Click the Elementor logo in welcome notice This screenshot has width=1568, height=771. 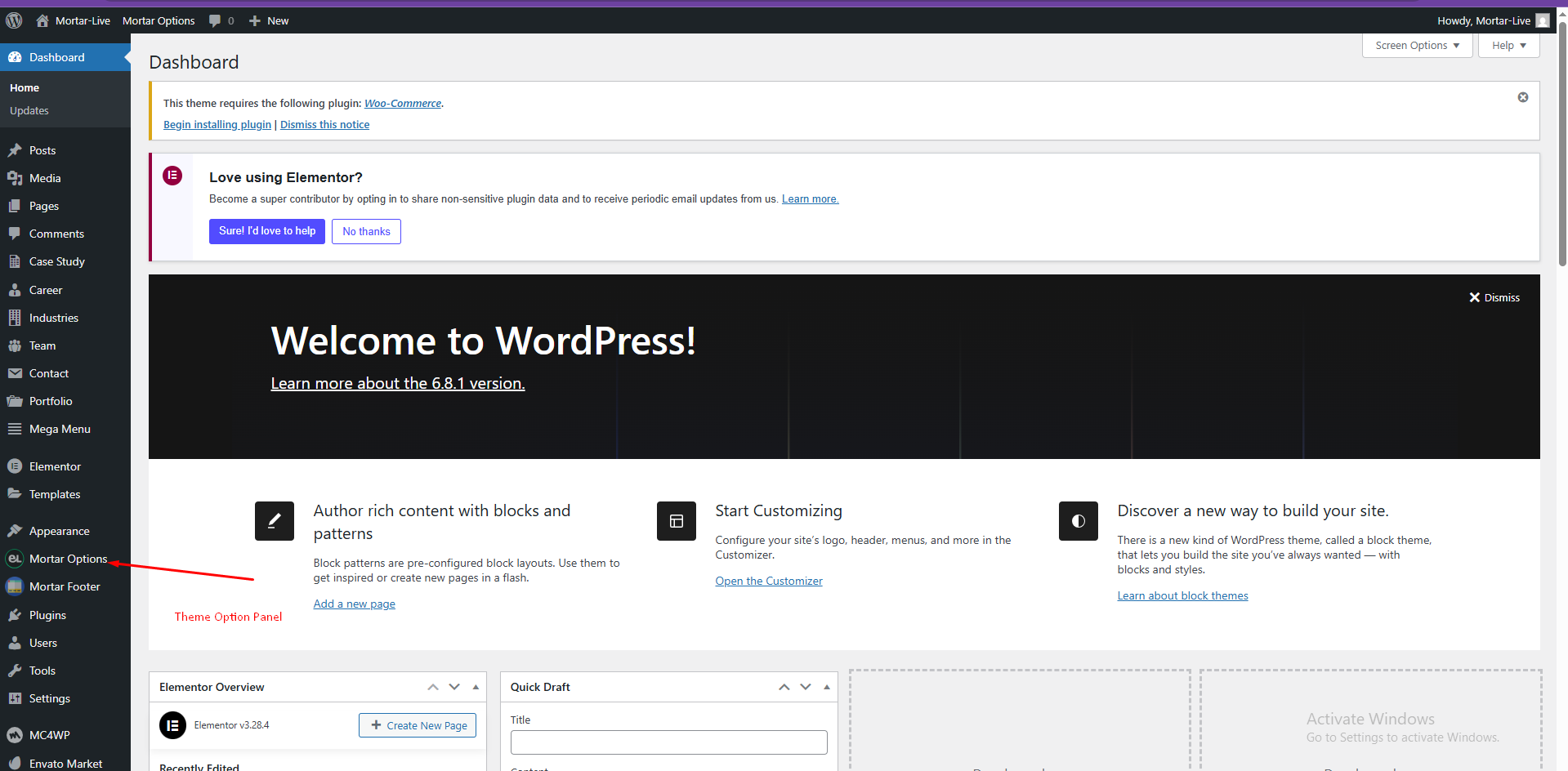coord(172,176)
